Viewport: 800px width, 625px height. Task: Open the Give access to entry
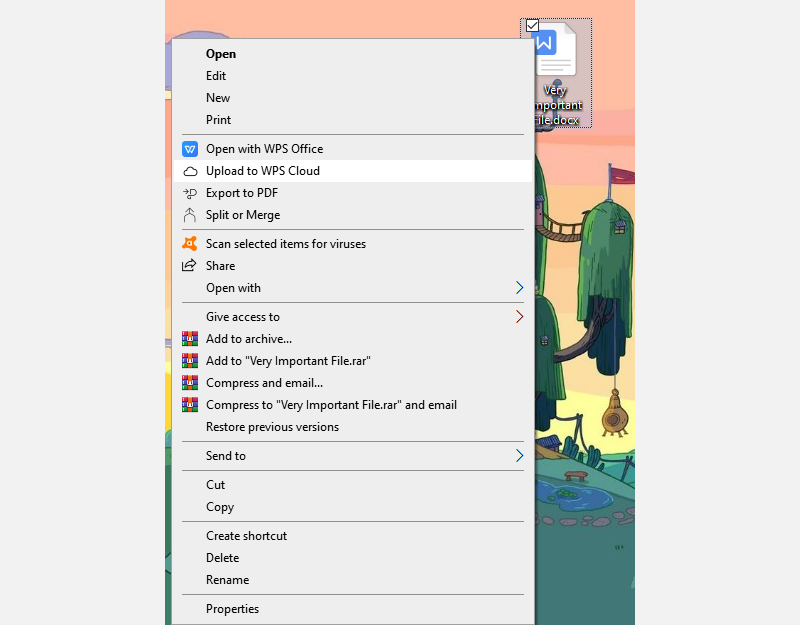353,317
